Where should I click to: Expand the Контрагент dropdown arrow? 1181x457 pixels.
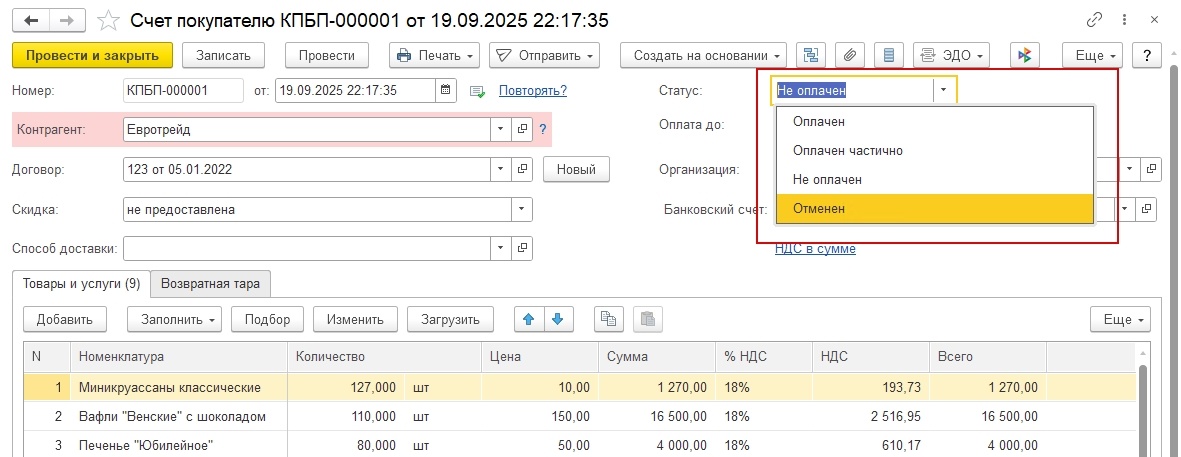[502, 129]
